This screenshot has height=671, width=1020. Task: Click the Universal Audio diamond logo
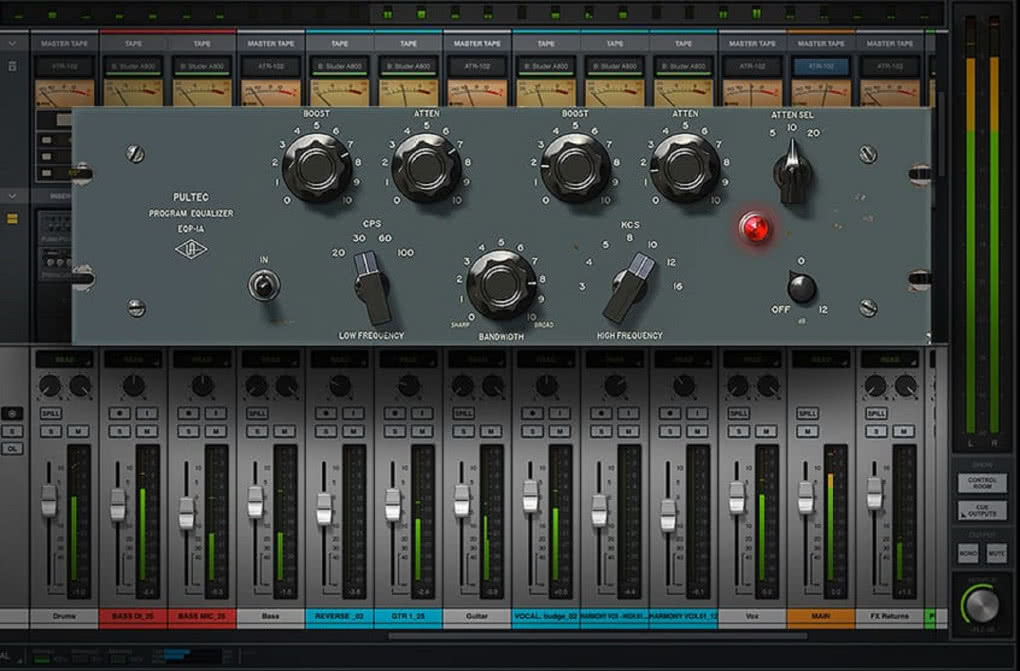coord(191,249)
